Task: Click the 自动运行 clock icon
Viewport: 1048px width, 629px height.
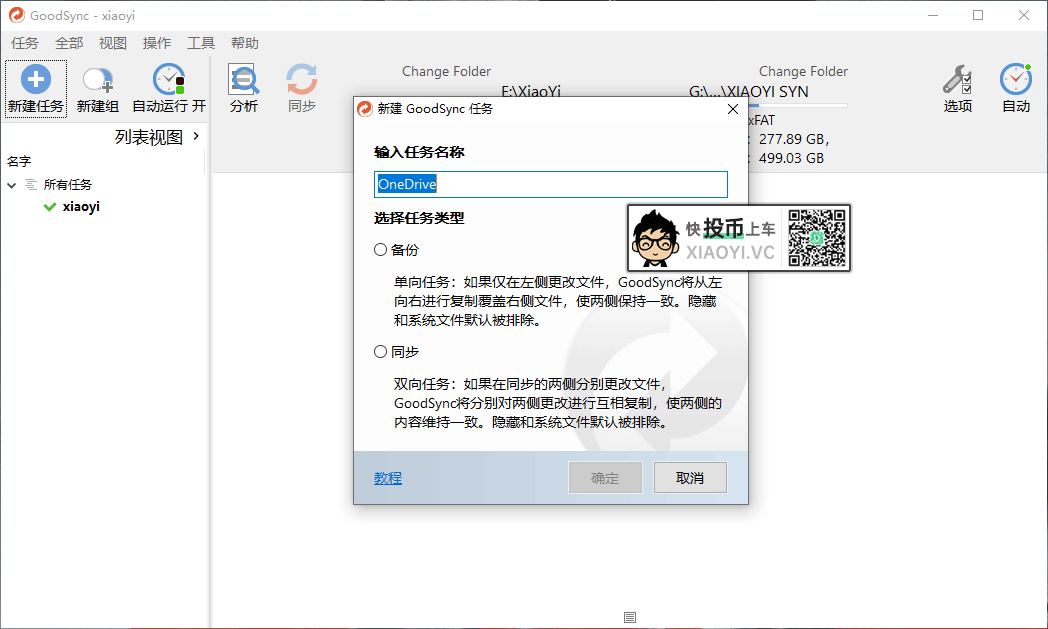Action: (167, 80)
